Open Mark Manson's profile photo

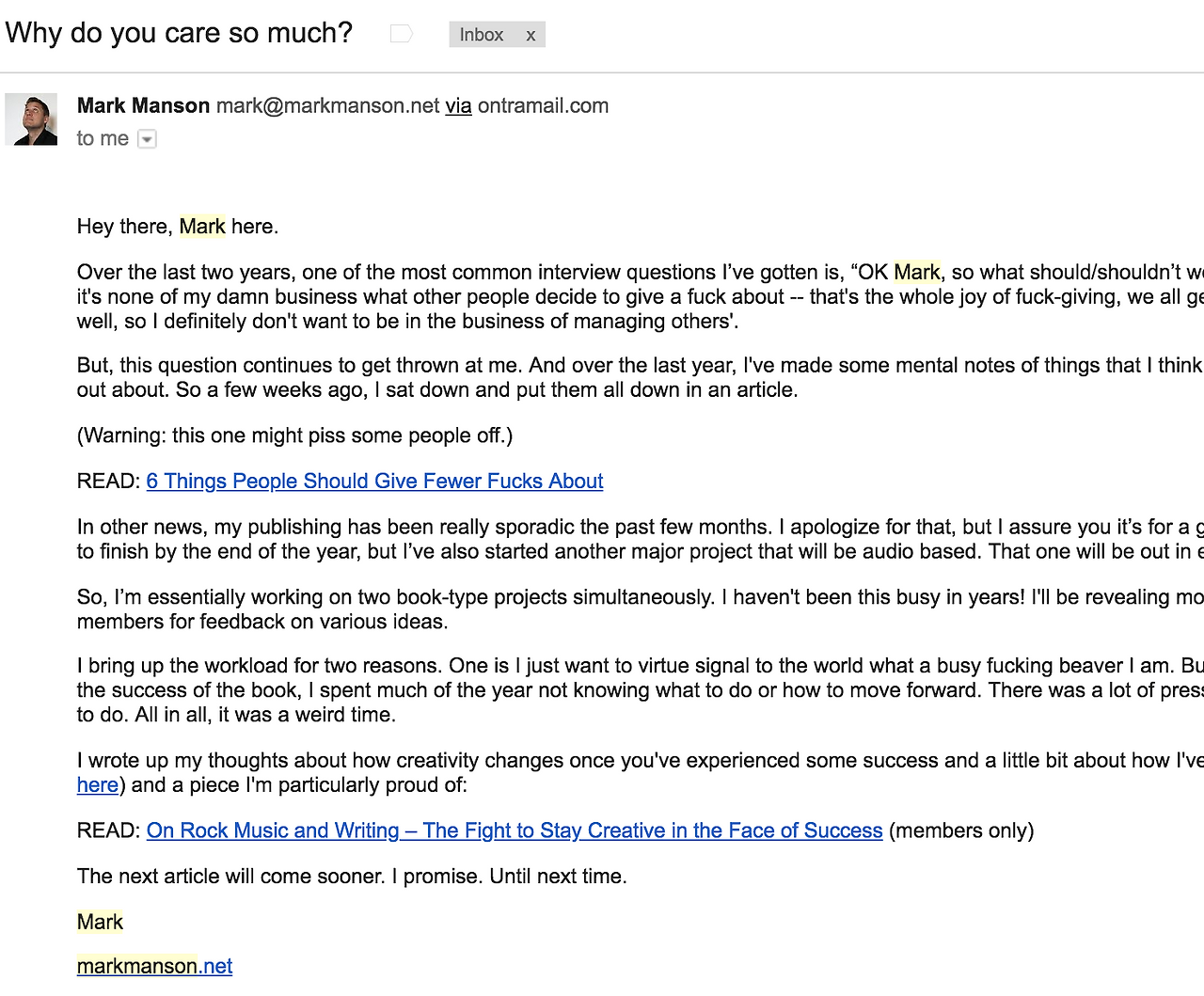31,119
